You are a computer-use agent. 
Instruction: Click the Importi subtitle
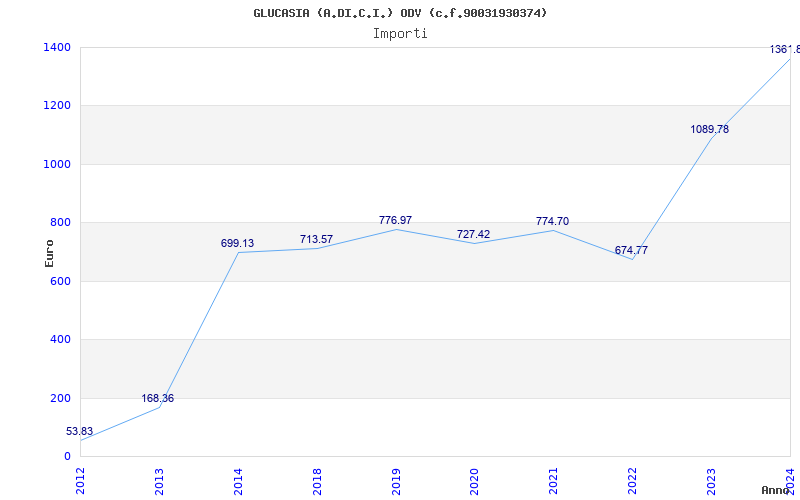coord(400,34)
